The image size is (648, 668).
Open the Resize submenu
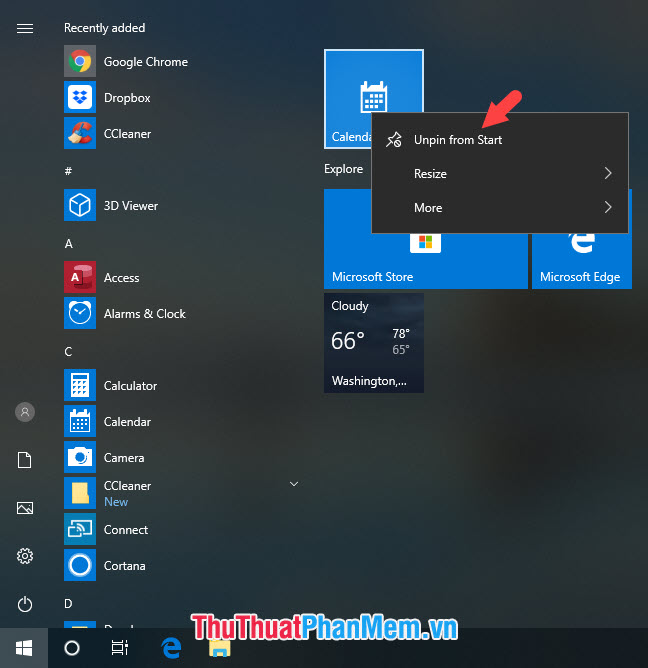[500, 173]
